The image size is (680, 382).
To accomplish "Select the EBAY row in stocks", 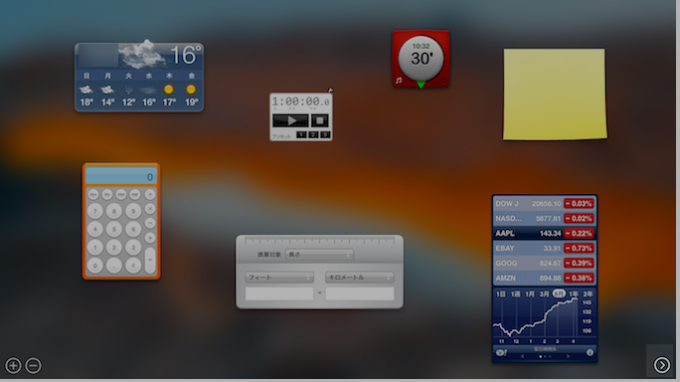I will click(544, 248).
